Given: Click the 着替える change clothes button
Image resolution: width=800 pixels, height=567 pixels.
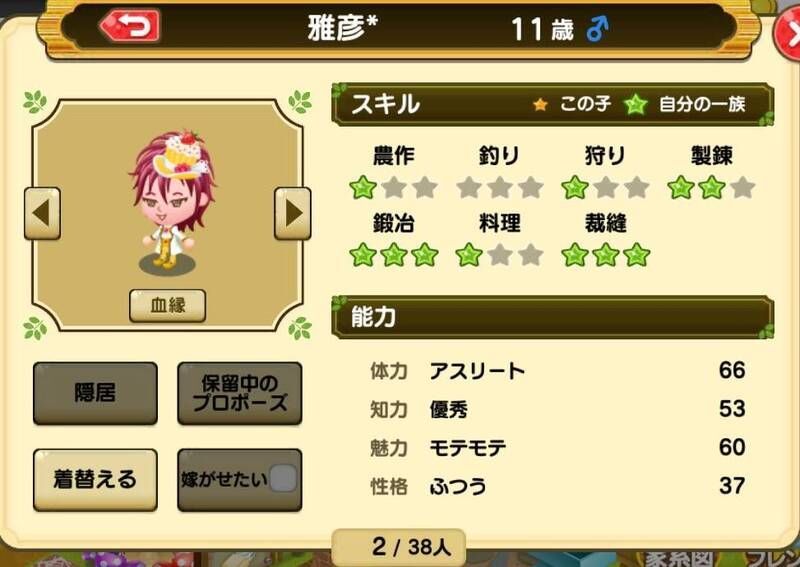Looking at the screenshot, I should 95,480.
